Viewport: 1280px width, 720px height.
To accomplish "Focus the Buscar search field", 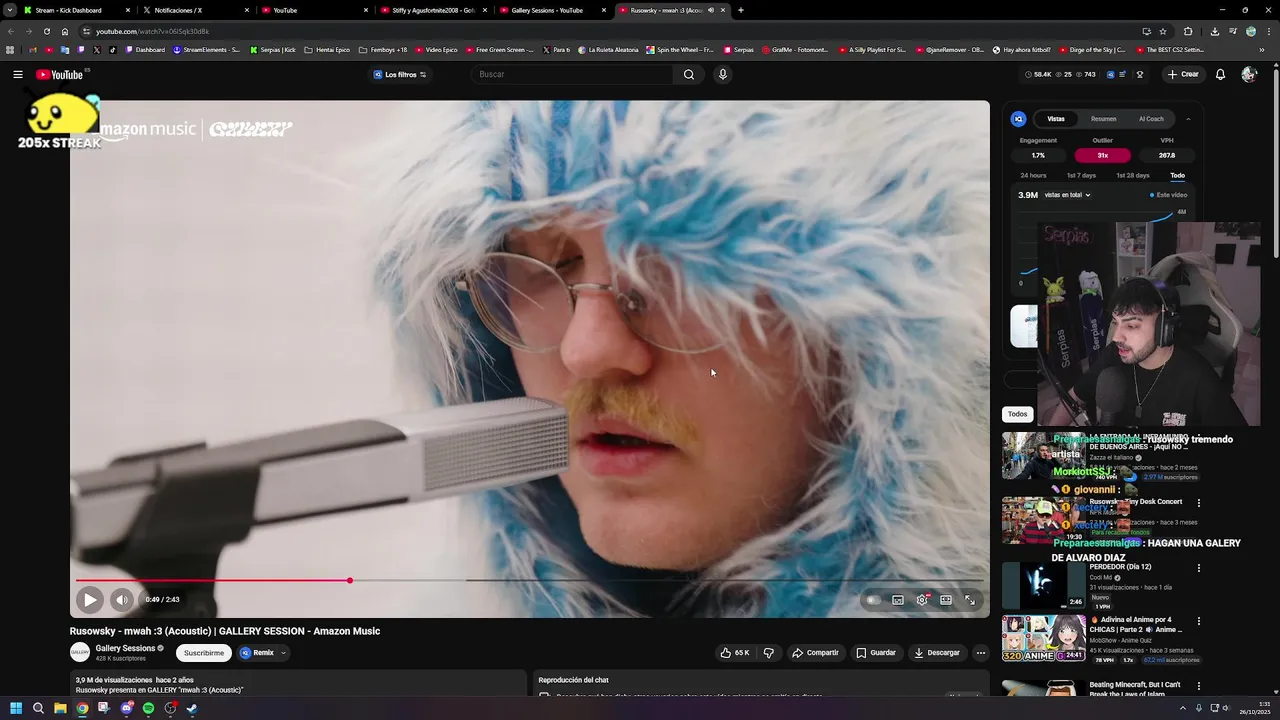I will 572,74.
